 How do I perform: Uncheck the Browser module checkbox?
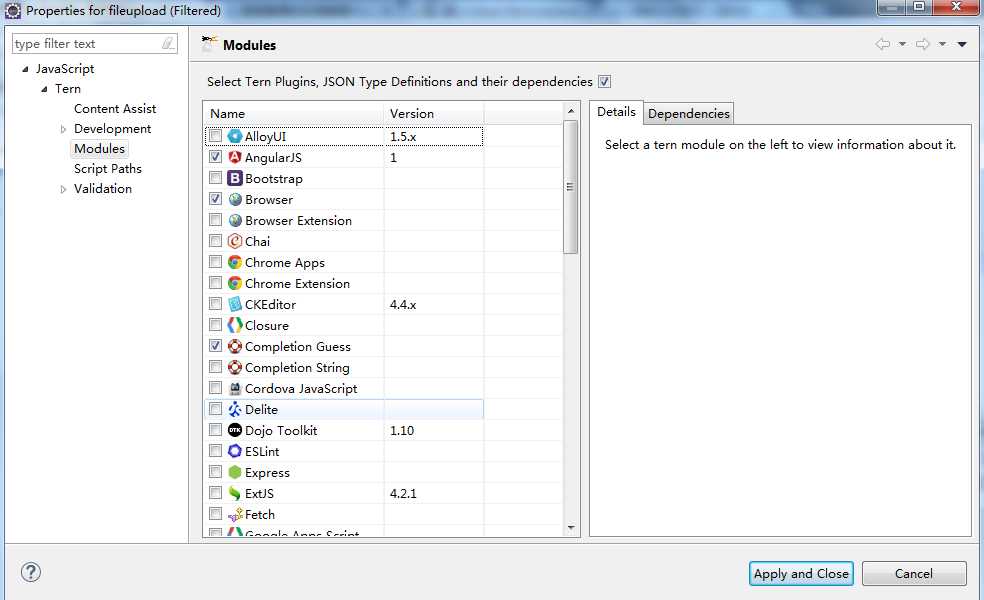click(215, 198)
